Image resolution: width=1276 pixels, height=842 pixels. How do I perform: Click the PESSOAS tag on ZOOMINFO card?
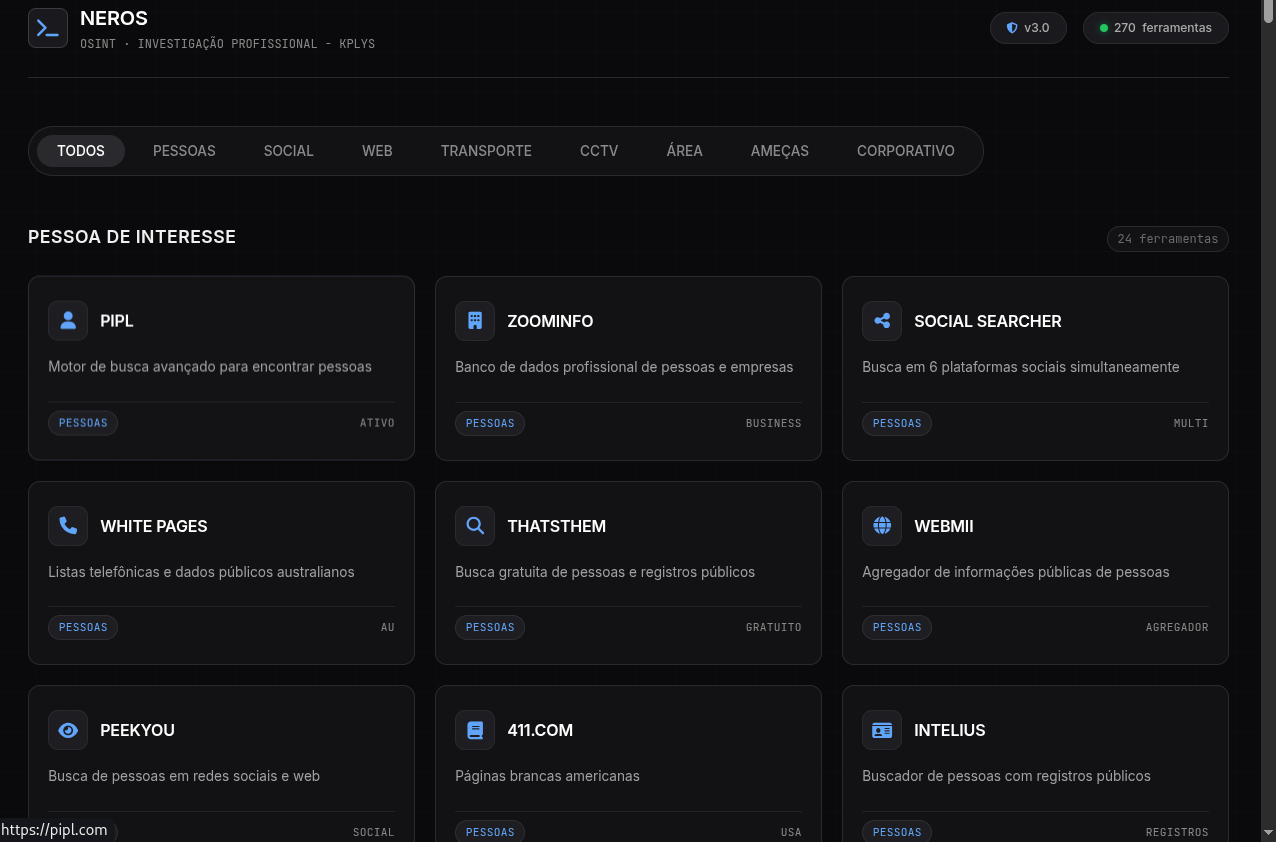point(490,423)
